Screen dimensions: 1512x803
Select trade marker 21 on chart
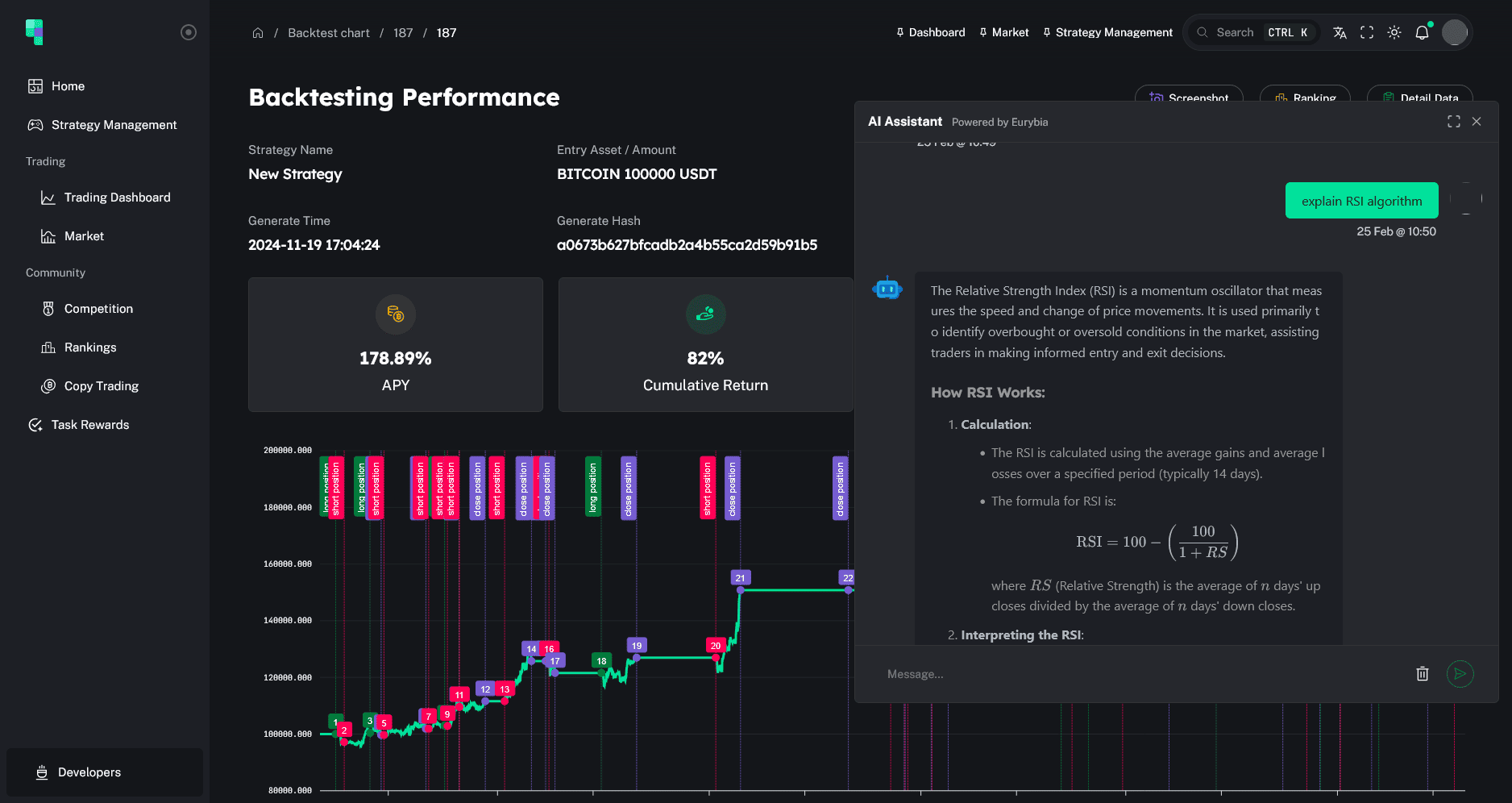[x=740, y=578]
